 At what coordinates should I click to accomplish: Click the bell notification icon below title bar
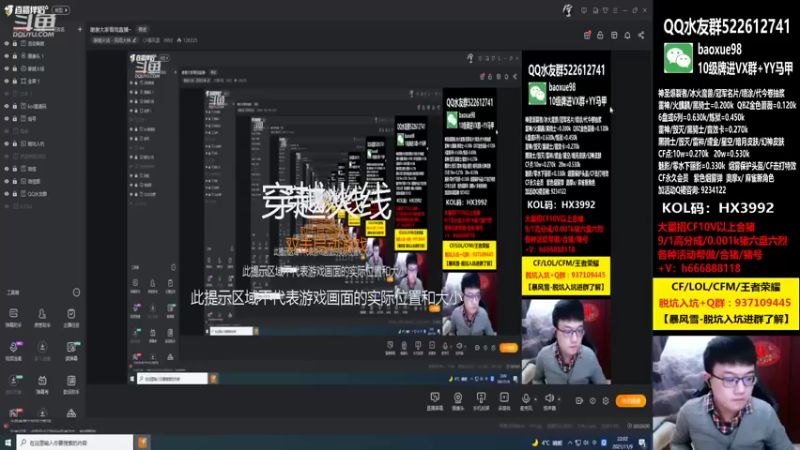(628, 35)
